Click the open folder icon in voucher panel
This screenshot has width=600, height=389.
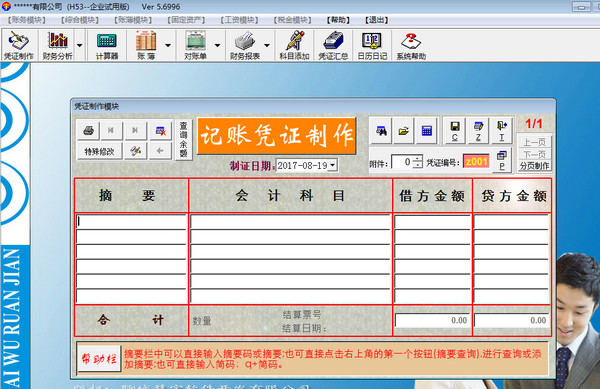click(x=403, y=131)
